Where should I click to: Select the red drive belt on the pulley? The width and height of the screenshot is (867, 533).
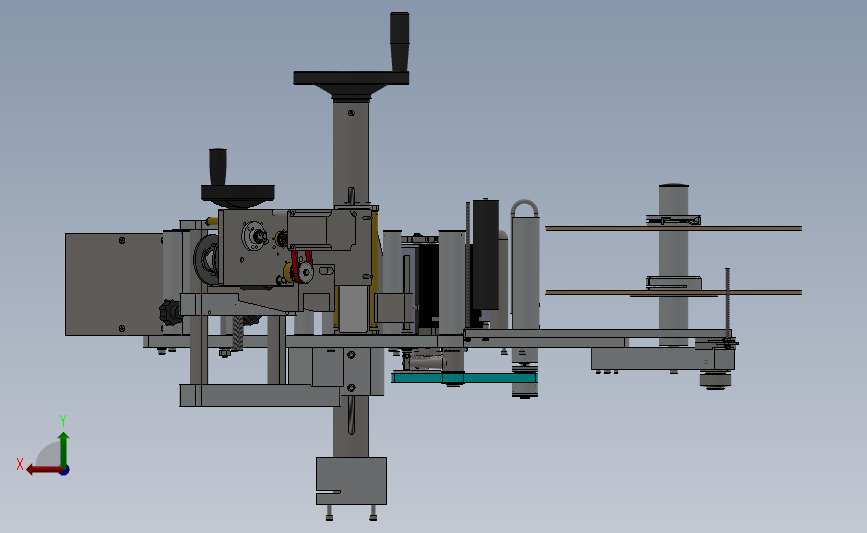(302, 265)
